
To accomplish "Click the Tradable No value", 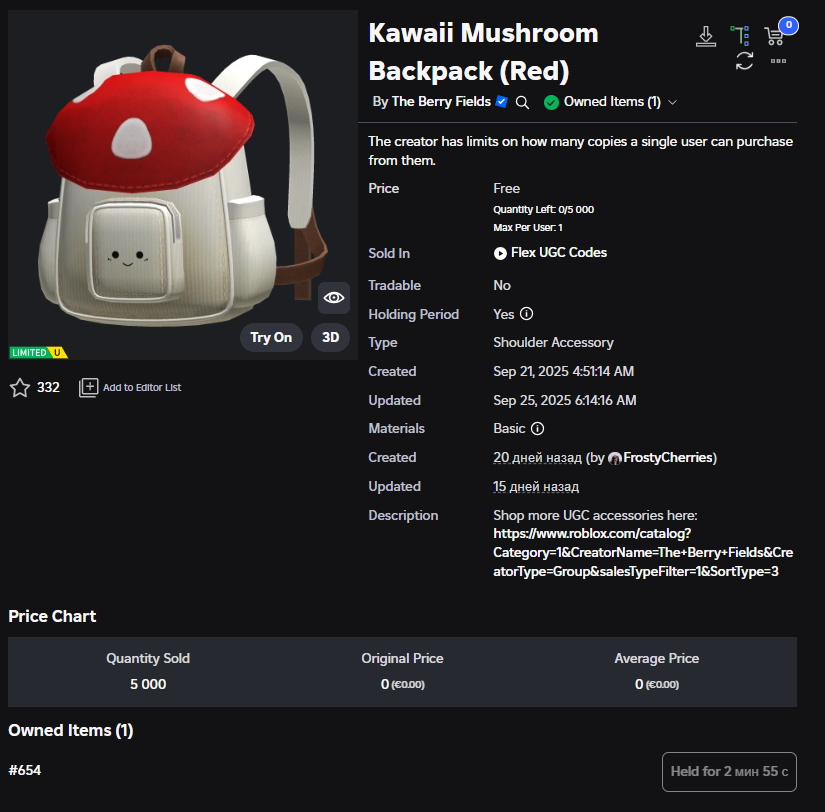I will (x=502, y=285).
